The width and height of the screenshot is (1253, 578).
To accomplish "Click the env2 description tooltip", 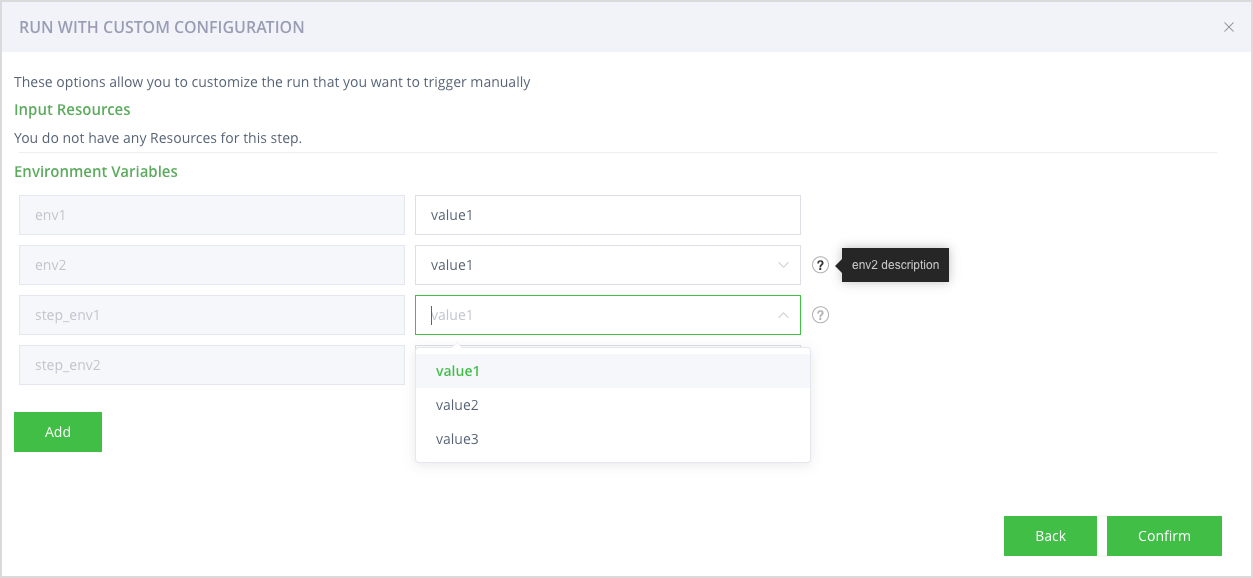I will 895,265.
